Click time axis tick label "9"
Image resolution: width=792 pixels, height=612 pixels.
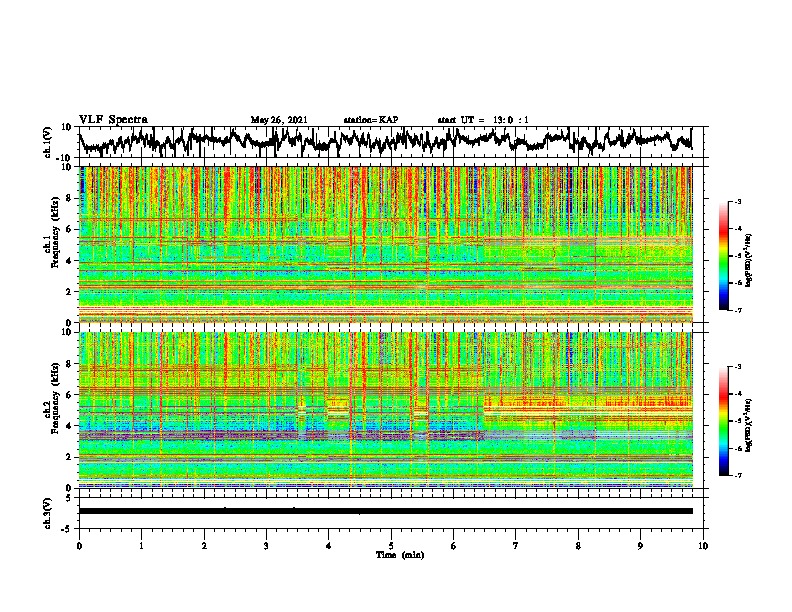[x=640, y=546]
